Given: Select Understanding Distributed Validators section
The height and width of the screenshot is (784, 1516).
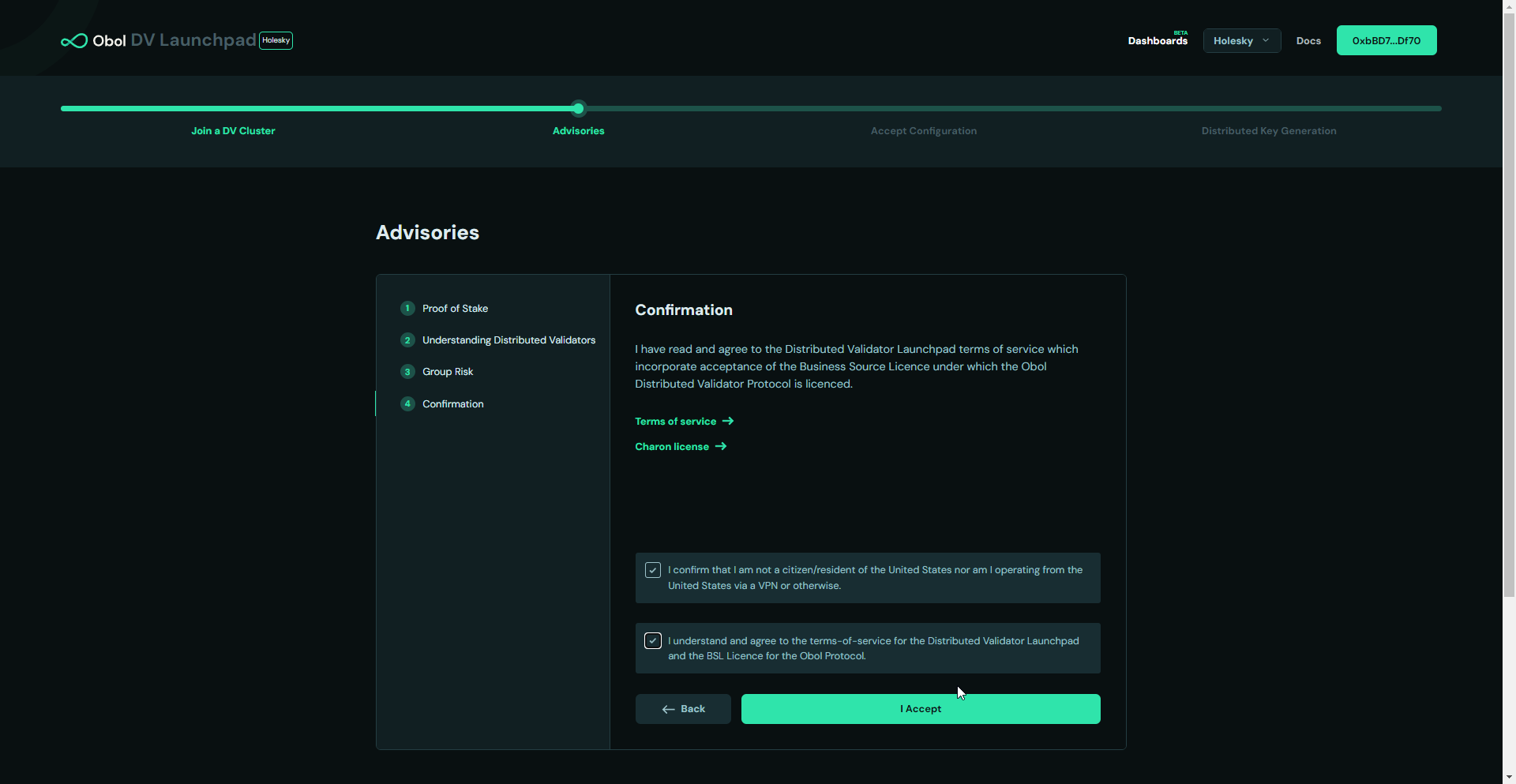Looking at the screenshot, I should (x=508, y=340).
